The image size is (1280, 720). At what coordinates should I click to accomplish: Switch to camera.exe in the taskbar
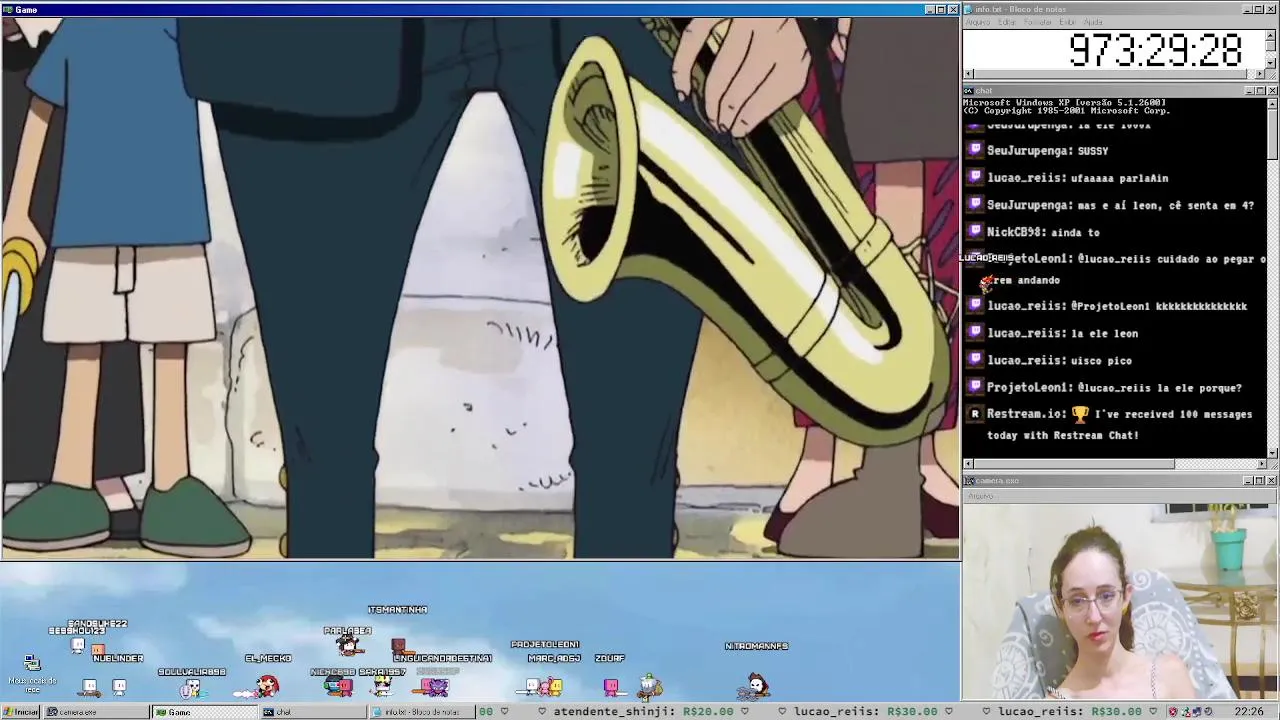click(97, 712)
